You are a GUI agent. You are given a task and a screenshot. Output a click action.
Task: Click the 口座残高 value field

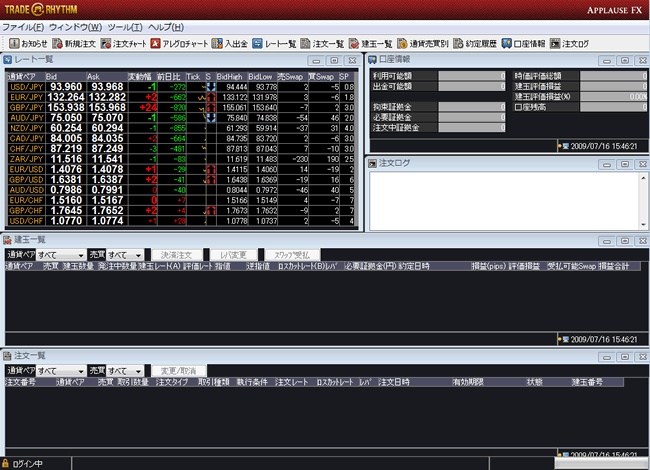(x=614, y=107)
